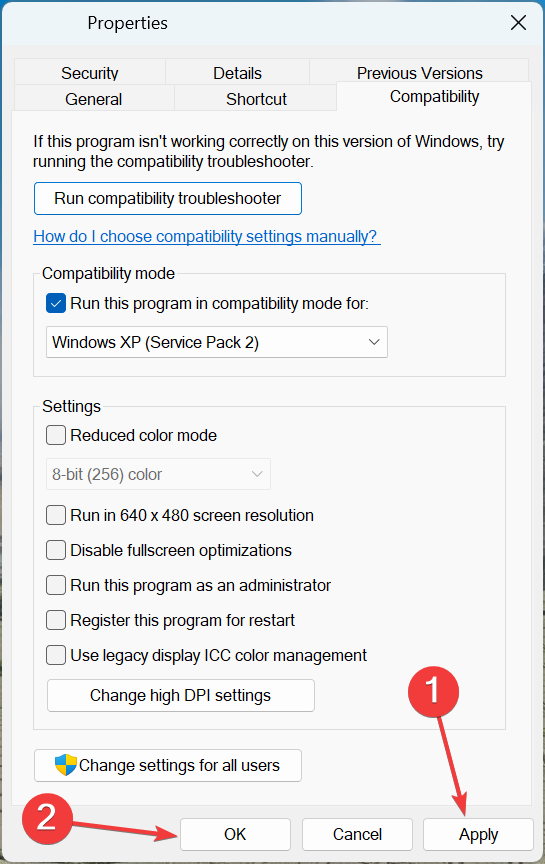
Task: Check Disable fullscreen optimizations
Action: (56, 550)
